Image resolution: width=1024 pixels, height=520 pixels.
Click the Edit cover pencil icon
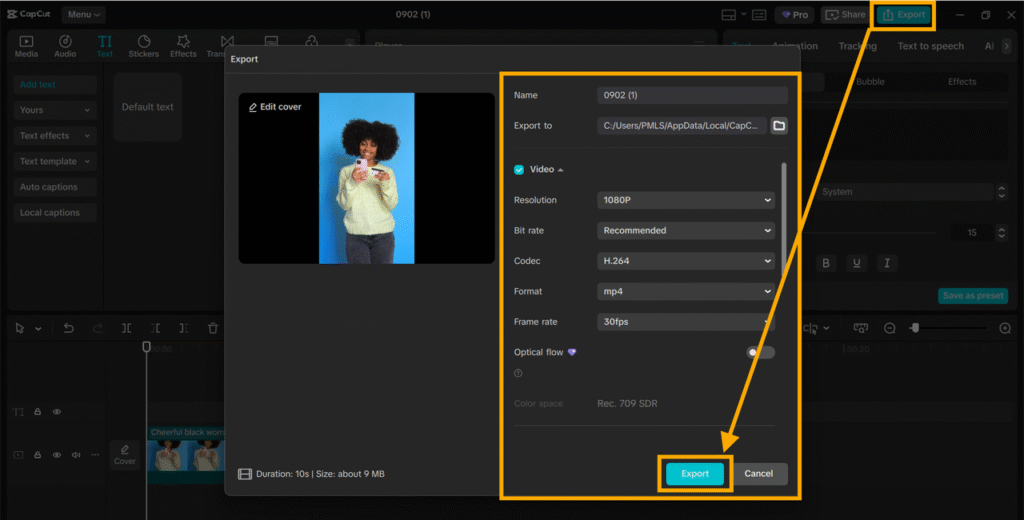(x=253, y=107)
